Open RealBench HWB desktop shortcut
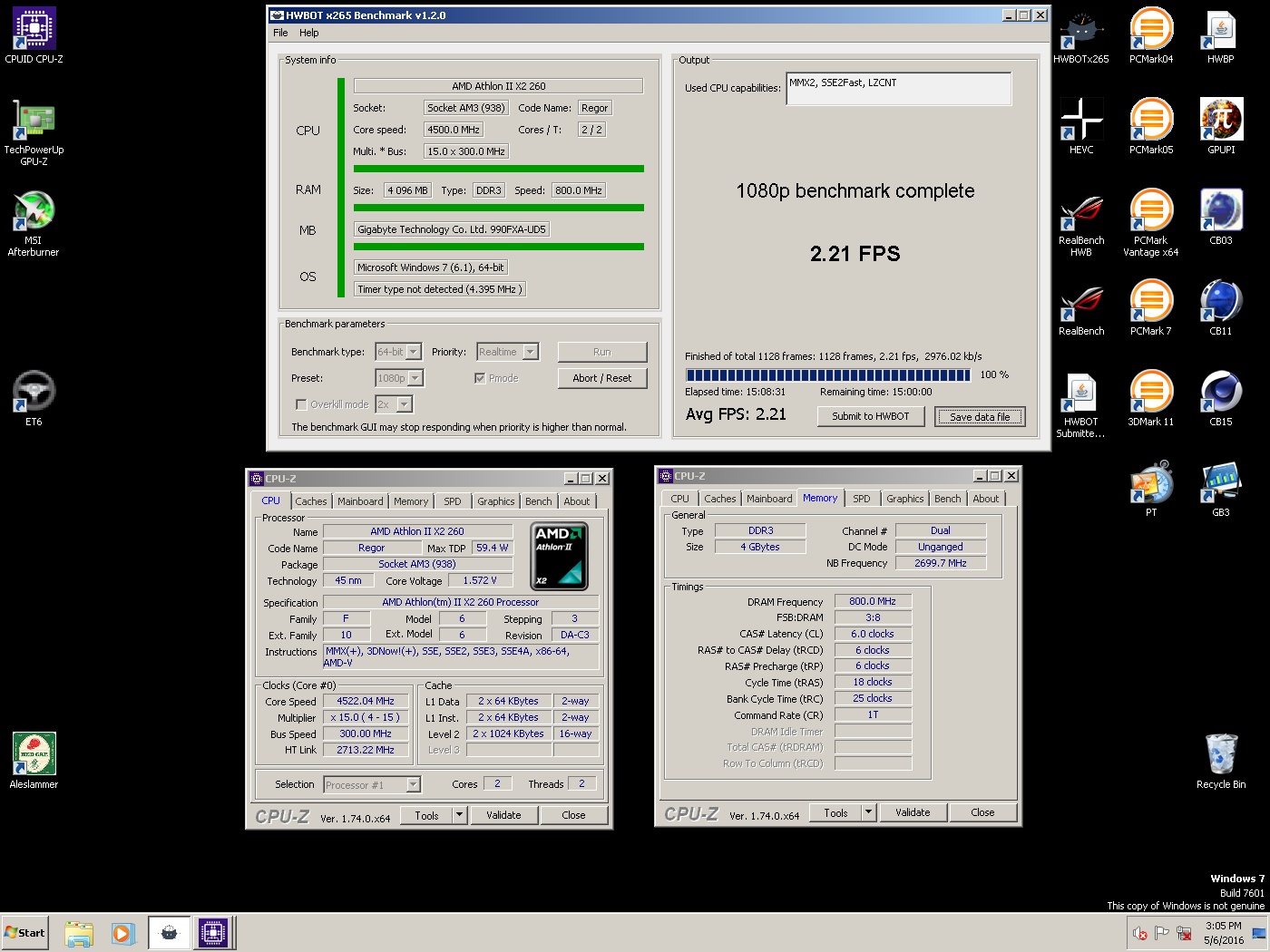The width and height of the screenshot is (1270, 952). pyautogui.click(x=1081, y=223)
